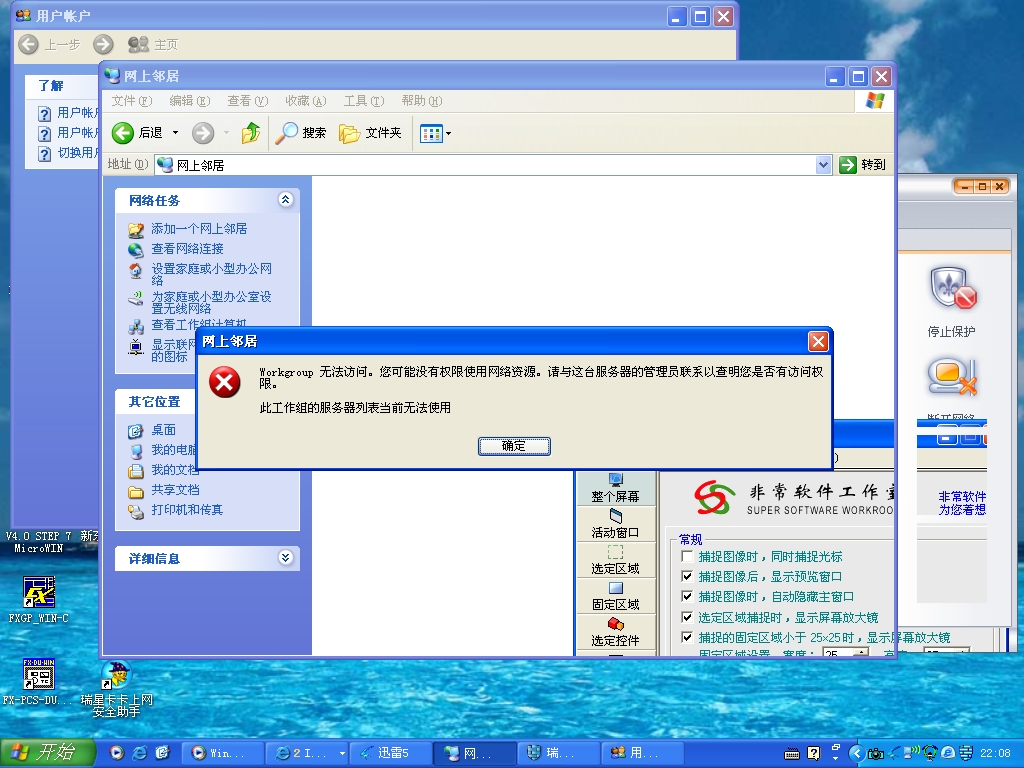Click 设置家庭或小型办公网络 link
Viewport: 1024px width, 768px height.
pyautogui.click(x=212, y=274)
